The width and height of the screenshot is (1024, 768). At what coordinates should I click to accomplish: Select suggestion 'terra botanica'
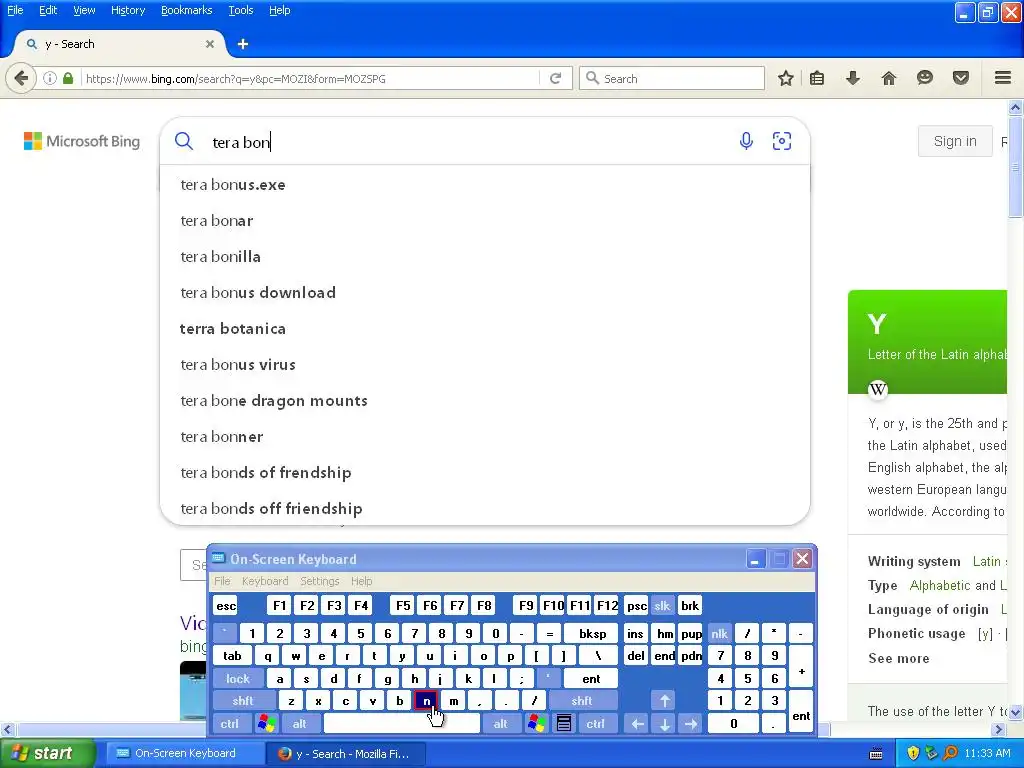point(485,328)
